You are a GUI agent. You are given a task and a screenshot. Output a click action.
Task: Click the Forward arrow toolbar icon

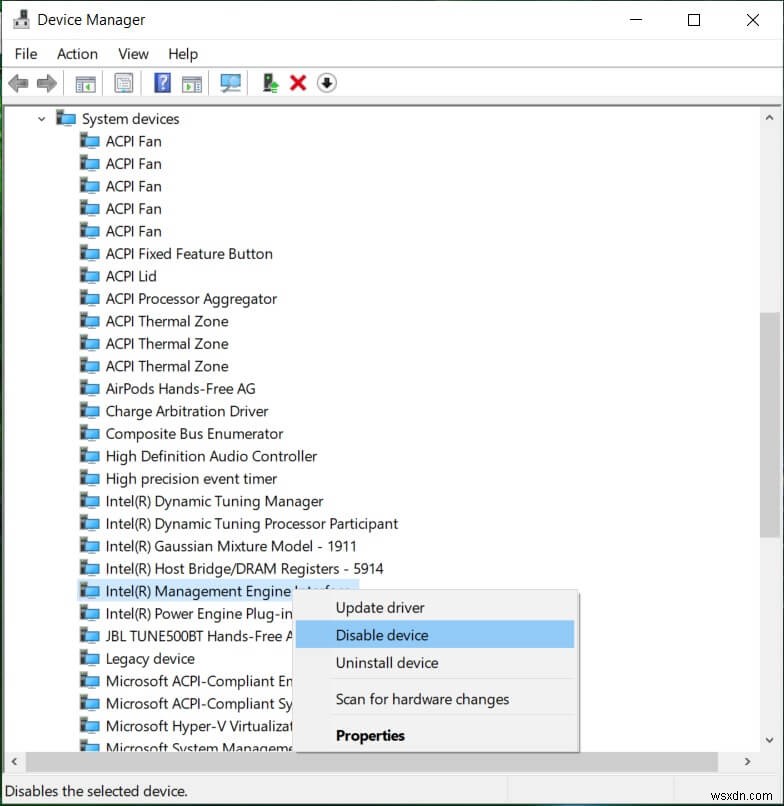point(47,83)
